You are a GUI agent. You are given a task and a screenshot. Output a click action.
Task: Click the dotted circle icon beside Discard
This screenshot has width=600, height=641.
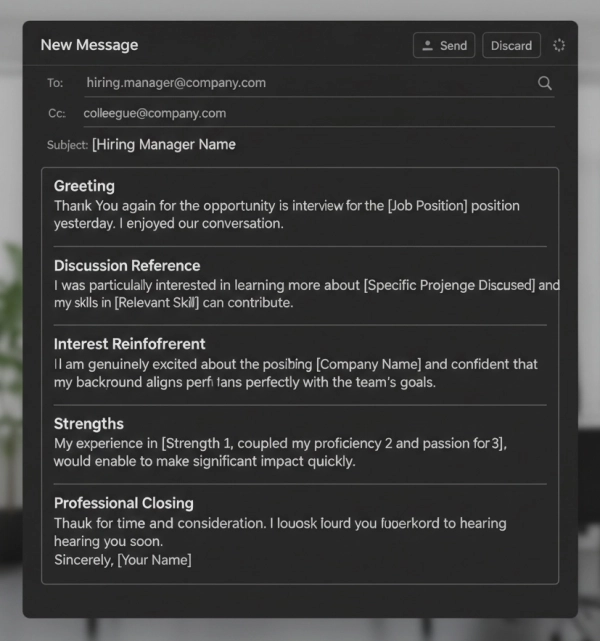[x=559, y=45]
